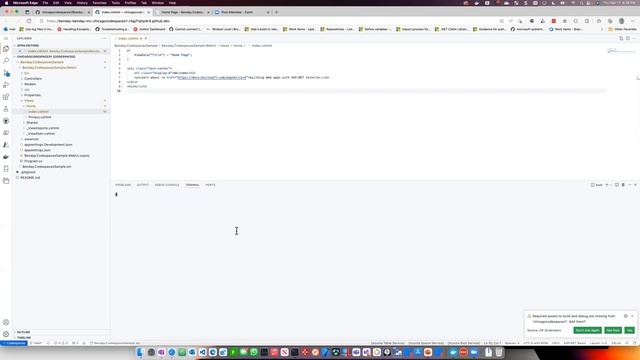Click the Split Editor icon
Image resolution: width=640 pixels, height=360 pixels.
pos(628,38)
